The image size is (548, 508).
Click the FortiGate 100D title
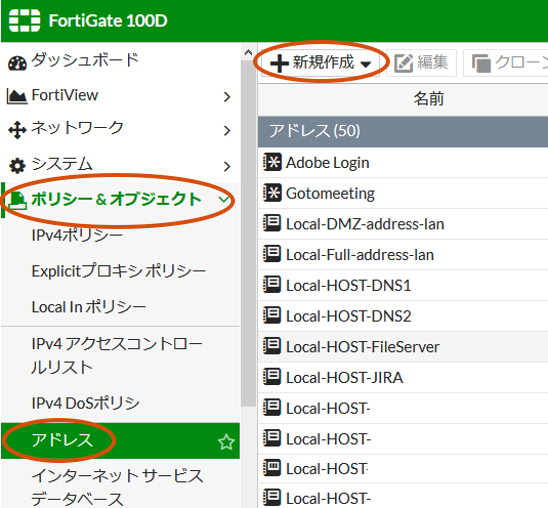(x=108, y=21)
